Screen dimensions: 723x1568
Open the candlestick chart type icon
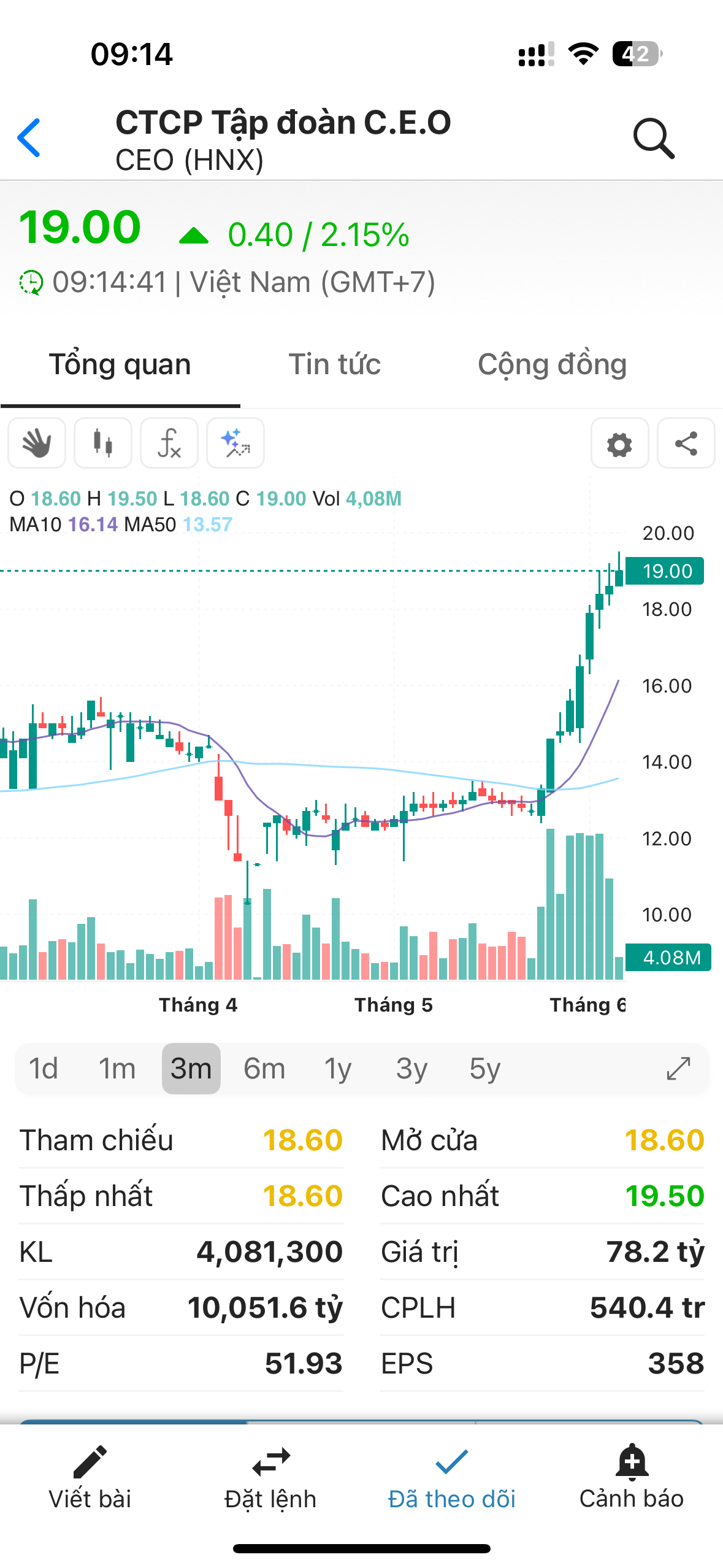click(x=103, y=443)
